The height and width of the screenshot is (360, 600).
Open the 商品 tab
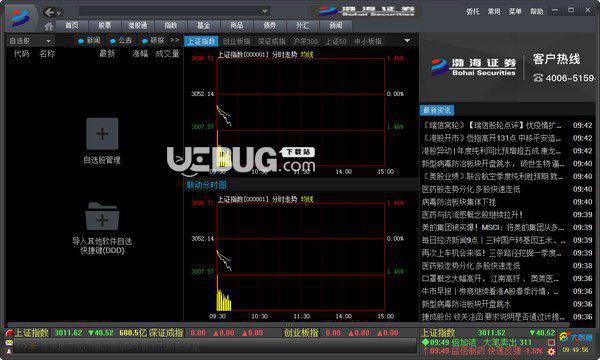pyautogui.click(x=236, y=26)
